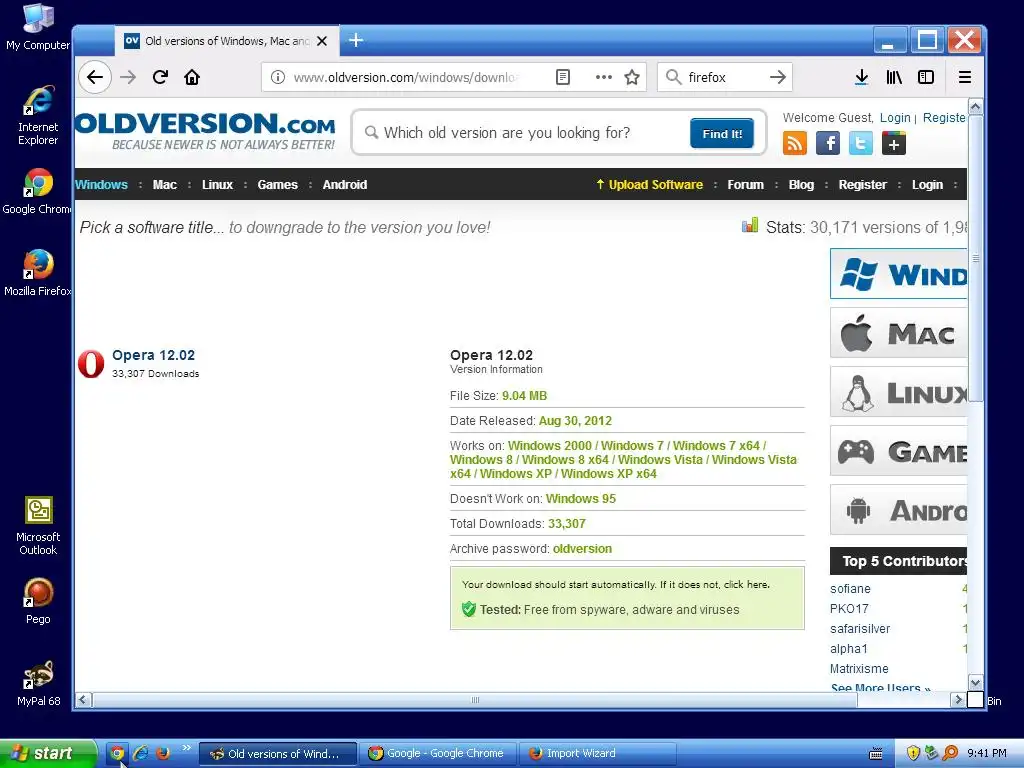Open a new browser tab
The width and height of the screenshot is (1024, 768).
pos(356,40)
